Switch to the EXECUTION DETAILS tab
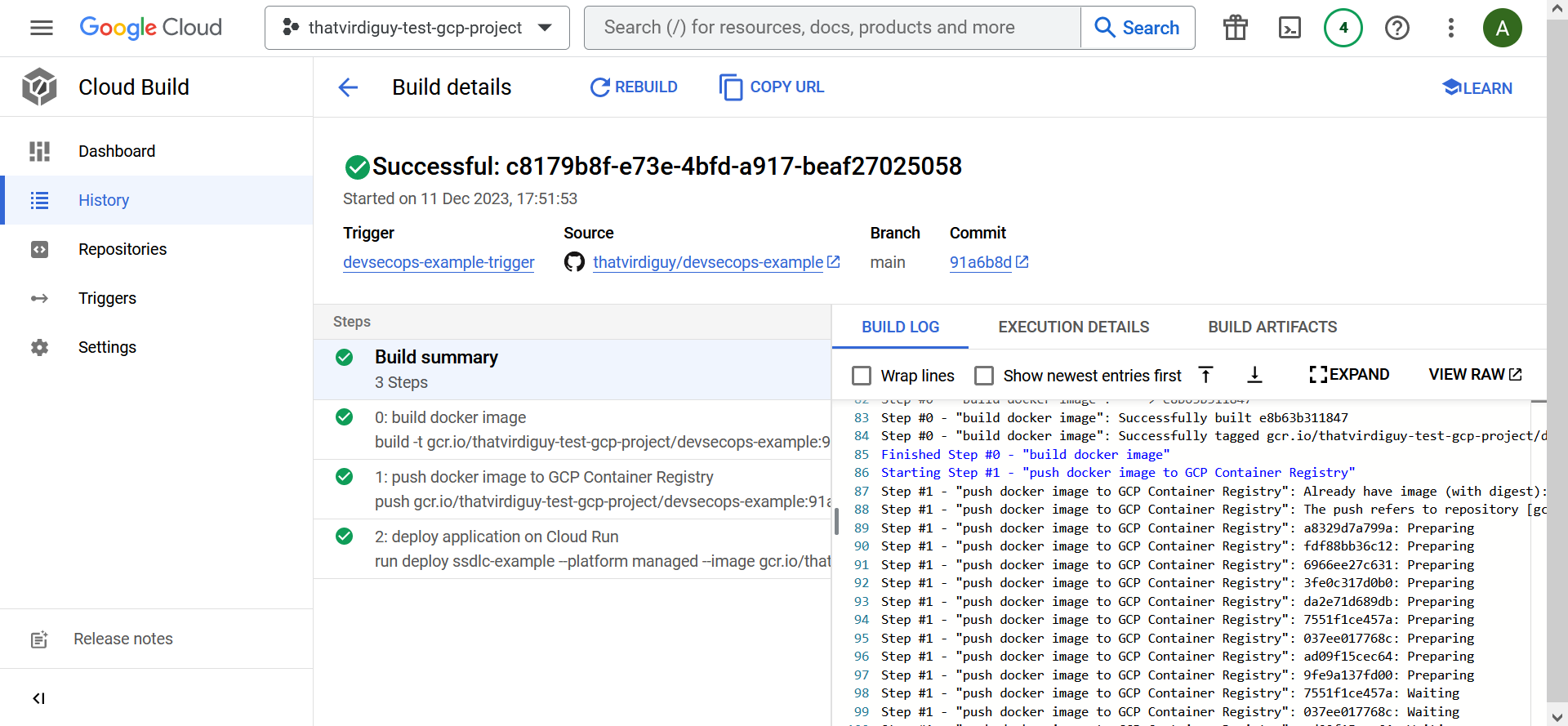Screen dimensions: 1568x726 pyautogui.click(x=1073, y=327)
